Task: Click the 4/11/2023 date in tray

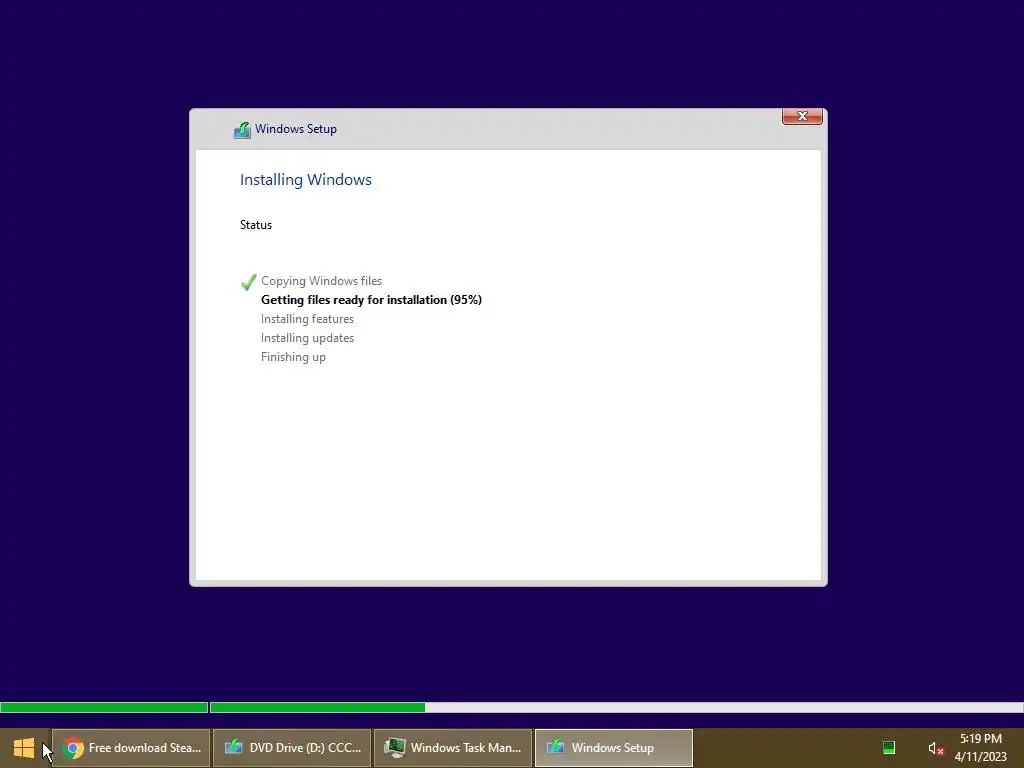Action: [x=980, y=757]
